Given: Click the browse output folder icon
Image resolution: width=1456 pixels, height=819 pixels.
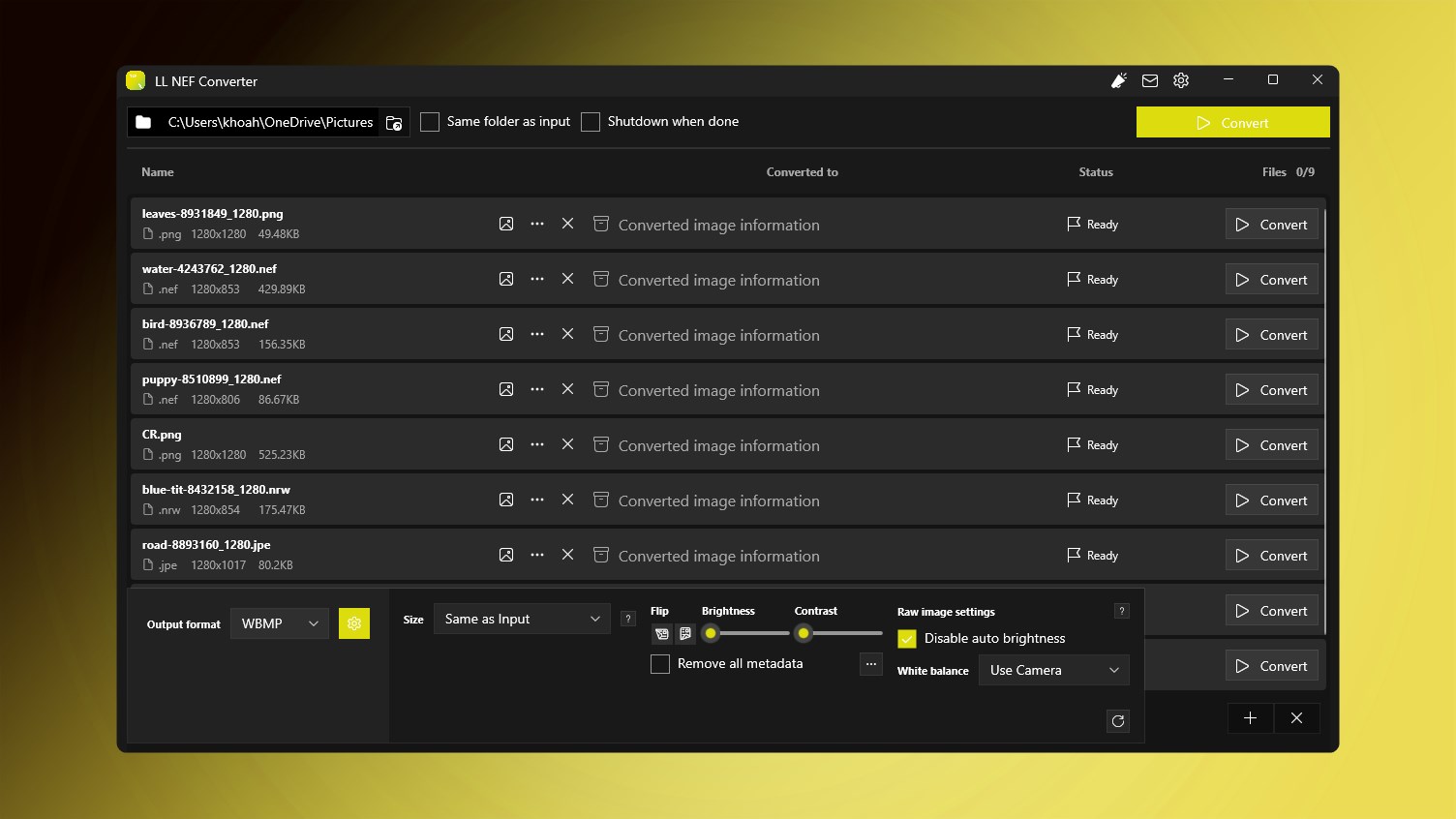Looking at the screenshot, I should click(x=394, y=123).
